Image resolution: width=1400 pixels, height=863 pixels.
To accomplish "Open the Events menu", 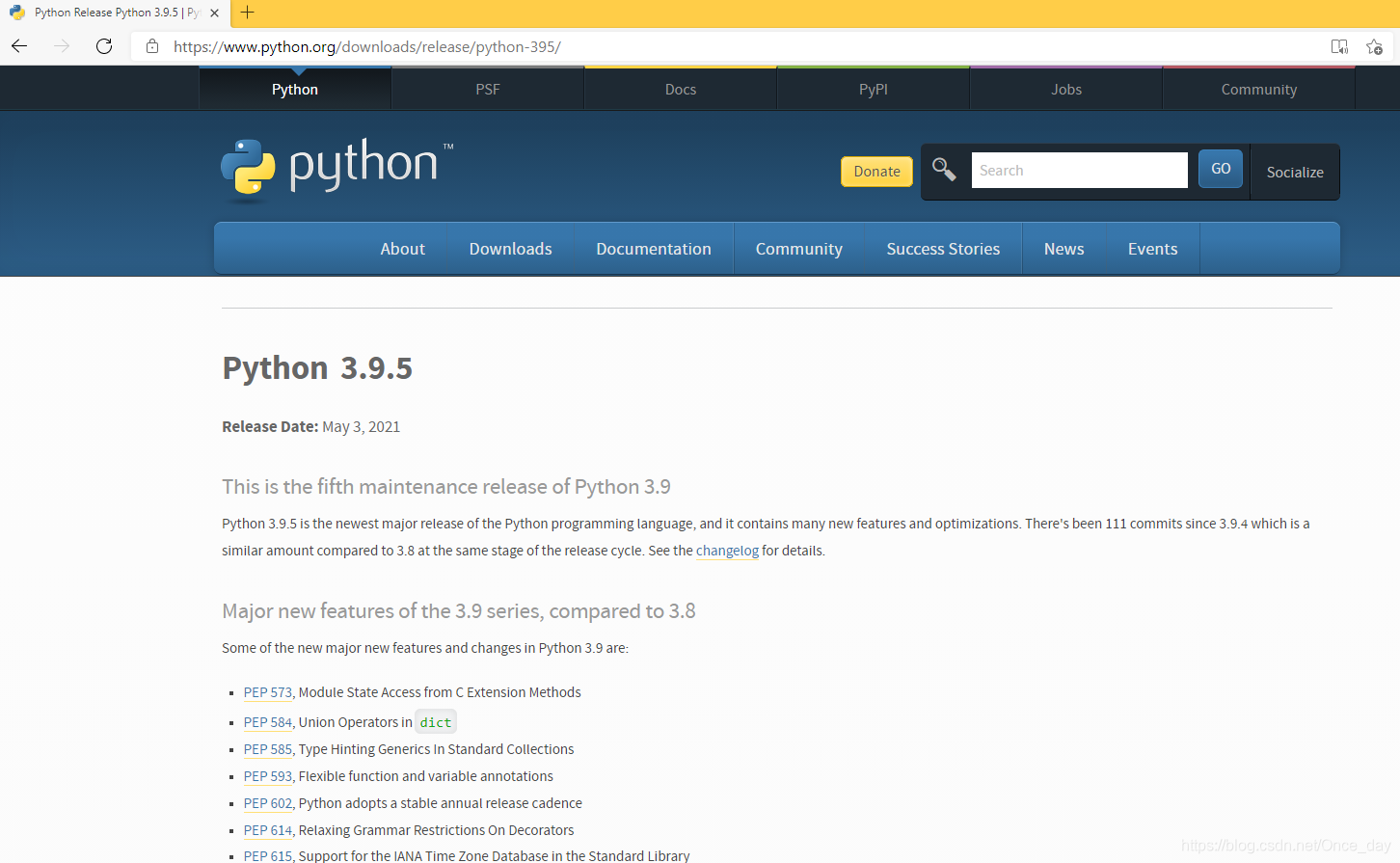I will pyautogui.click(x=1153, y=249).
